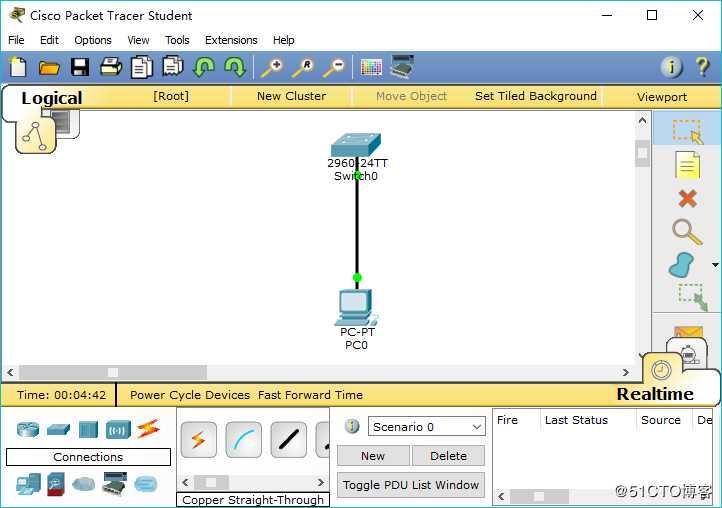
Task: Click the Zoom In magnifier icon
Action: (x=272, y=68)
